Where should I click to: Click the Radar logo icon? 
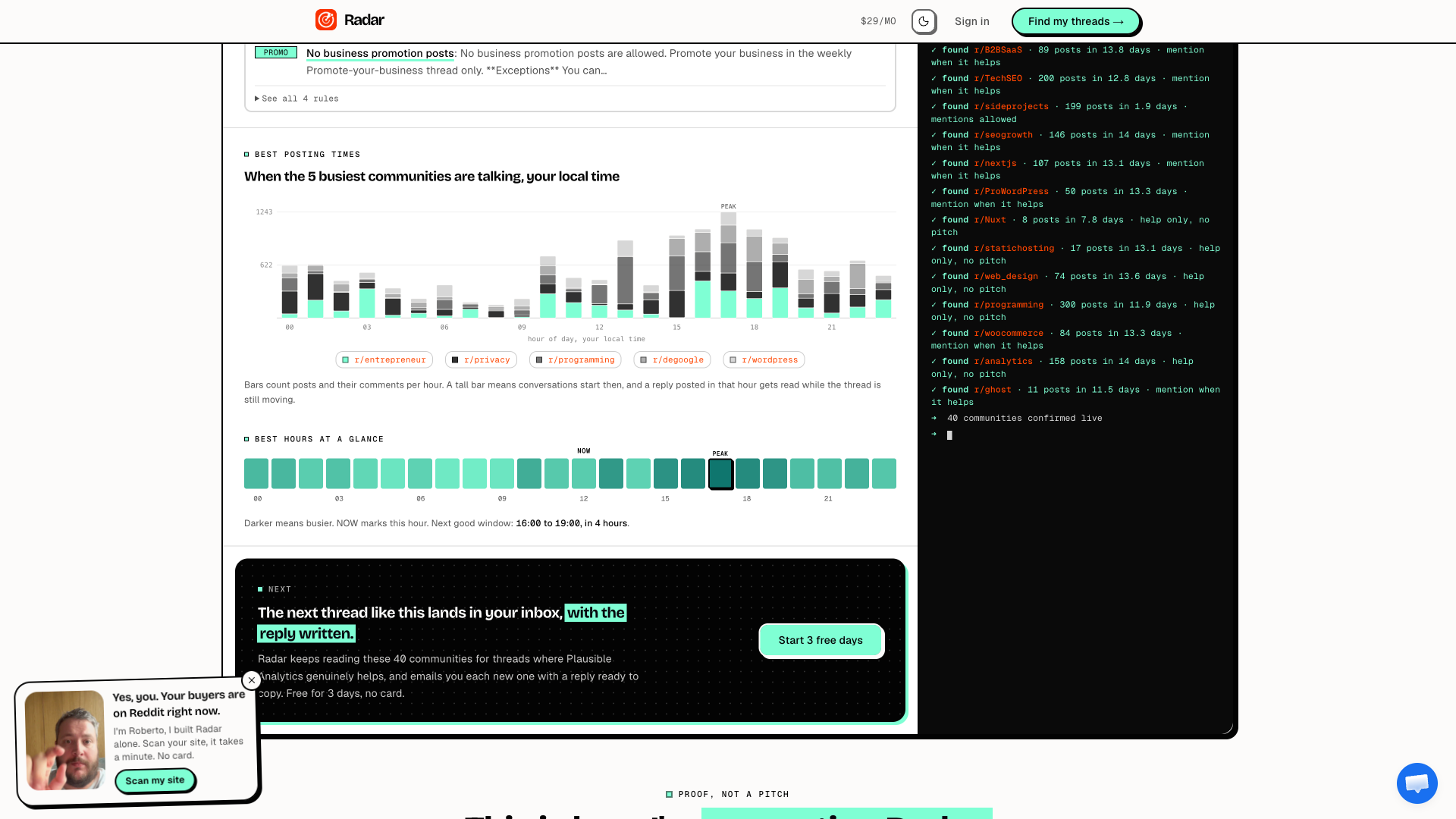coord(326,20)
